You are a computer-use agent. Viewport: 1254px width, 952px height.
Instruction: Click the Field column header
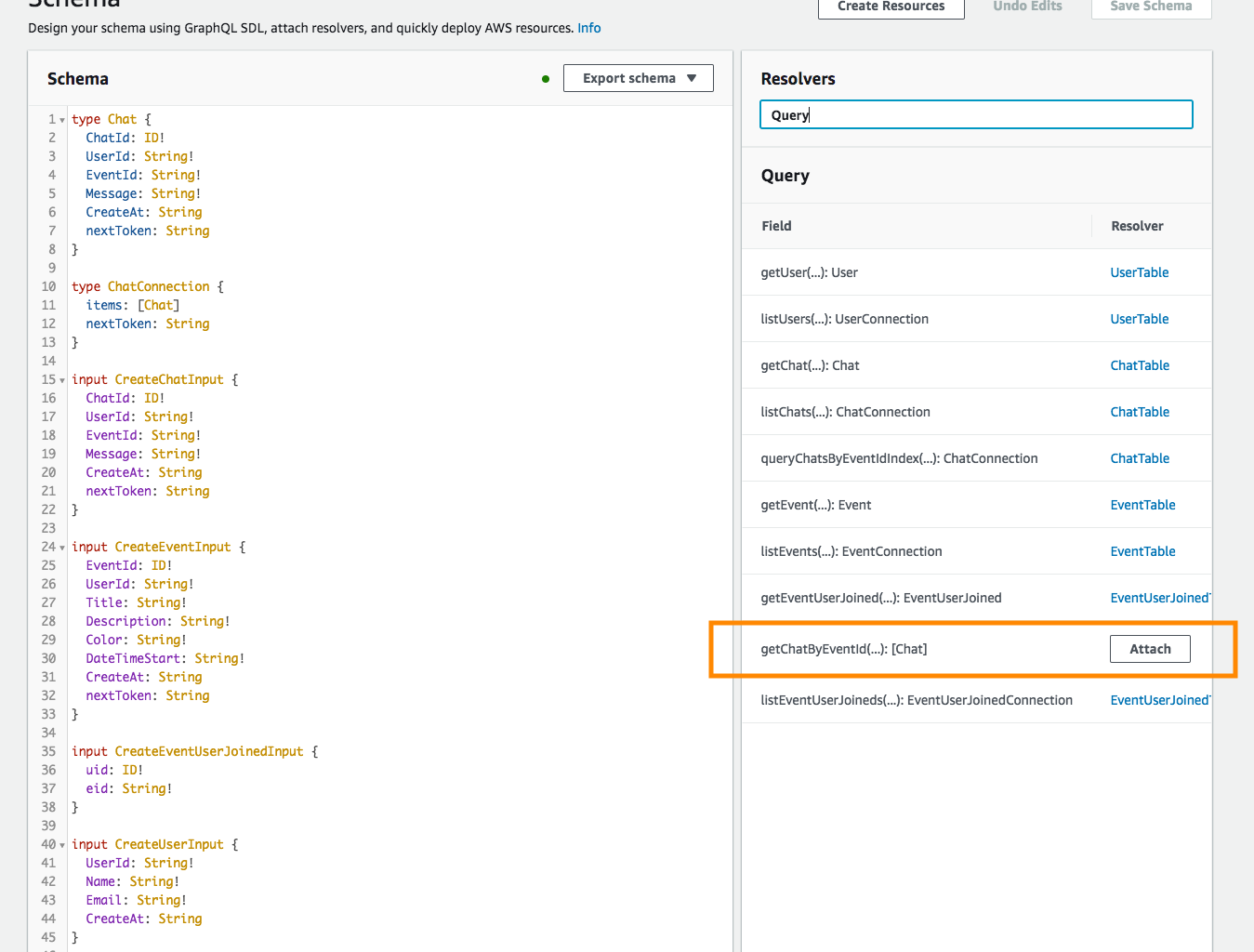click(776, 226)
